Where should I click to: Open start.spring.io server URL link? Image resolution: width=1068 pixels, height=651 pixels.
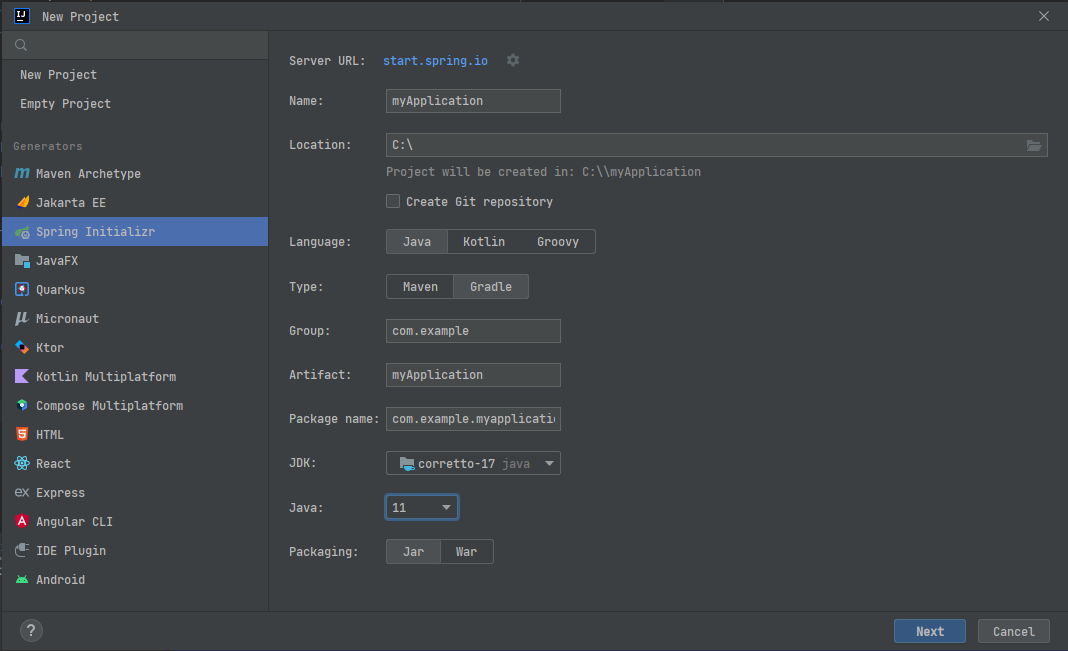[x=435, y=61]
